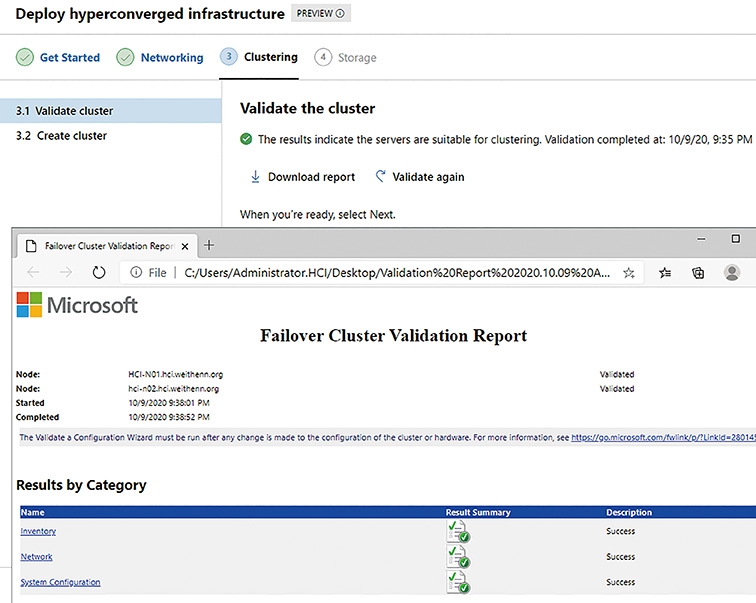
Task: Click the green validation success icon
Action: [x=246, y=139]
